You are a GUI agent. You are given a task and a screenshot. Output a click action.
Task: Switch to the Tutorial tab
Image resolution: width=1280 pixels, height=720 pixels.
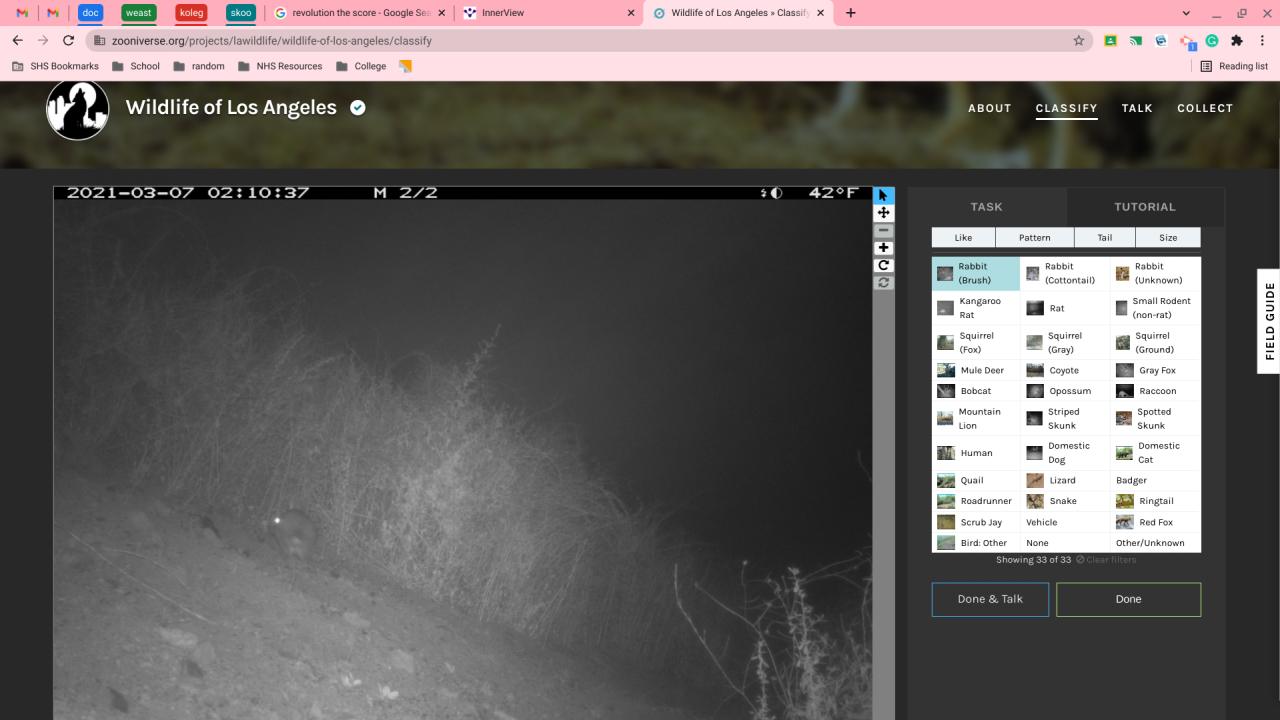pyautogui.click(x=1145, y=207)
